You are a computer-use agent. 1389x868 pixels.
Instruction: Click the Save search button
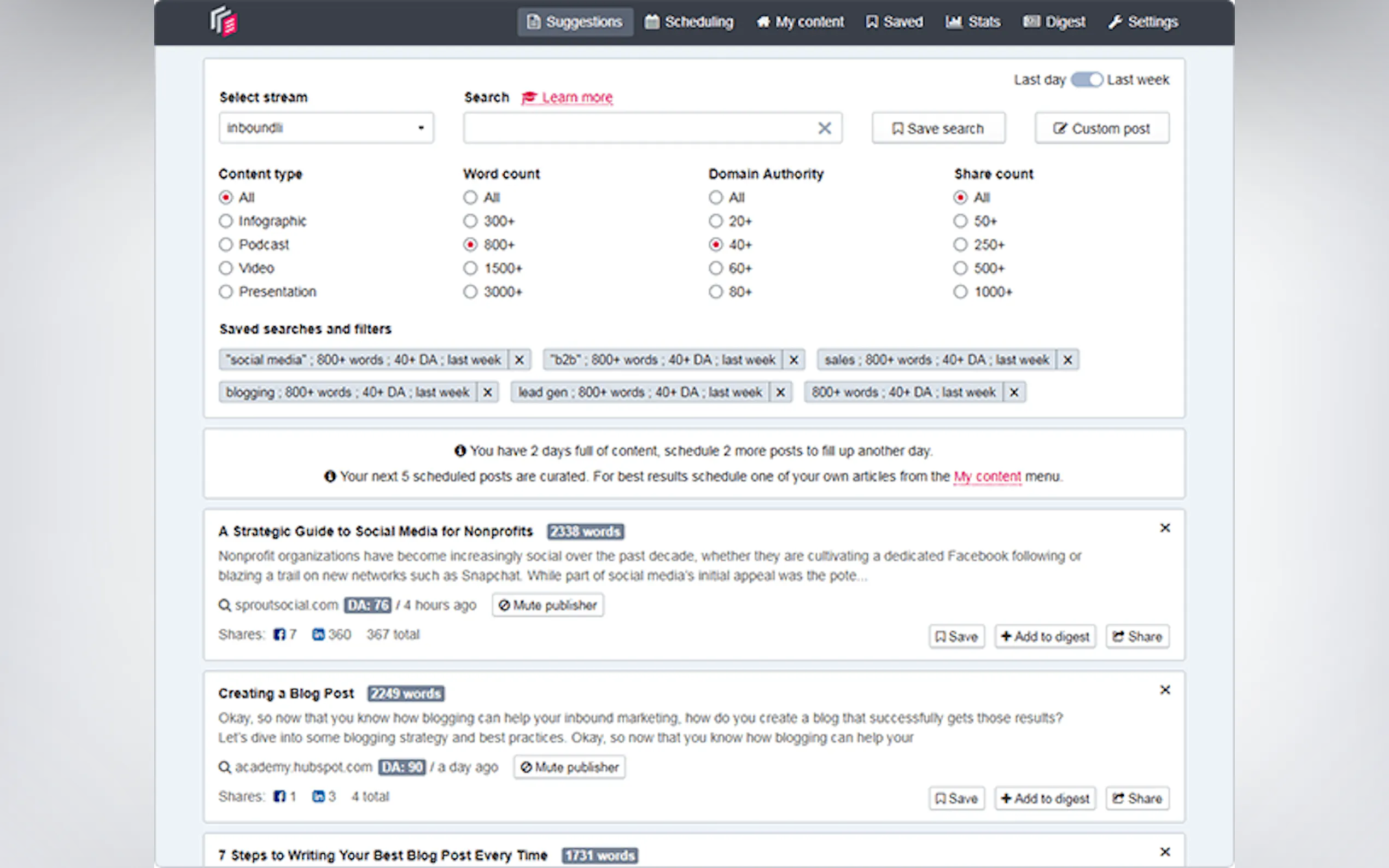click(x=938, y=128)
